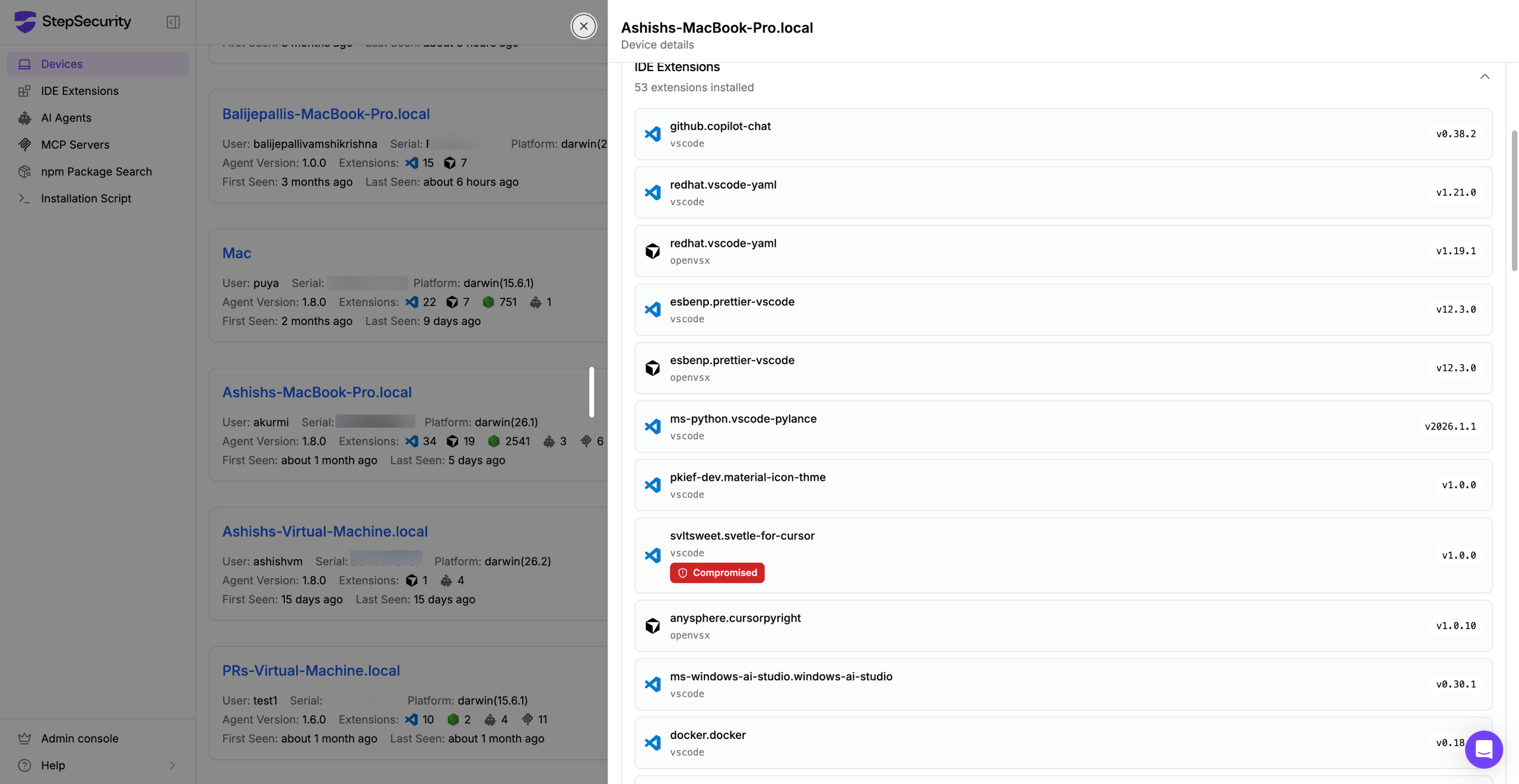Go to IDE Extensions in sidebar
Image resolution: width=1519 pixels, height=784 pixels.
80,91
